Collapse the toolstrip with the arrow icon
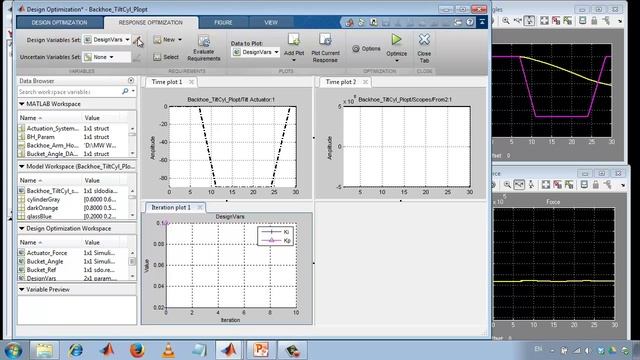Image resolution: width=640 pixels, height=360 pixels. click(x=482, y=22)
